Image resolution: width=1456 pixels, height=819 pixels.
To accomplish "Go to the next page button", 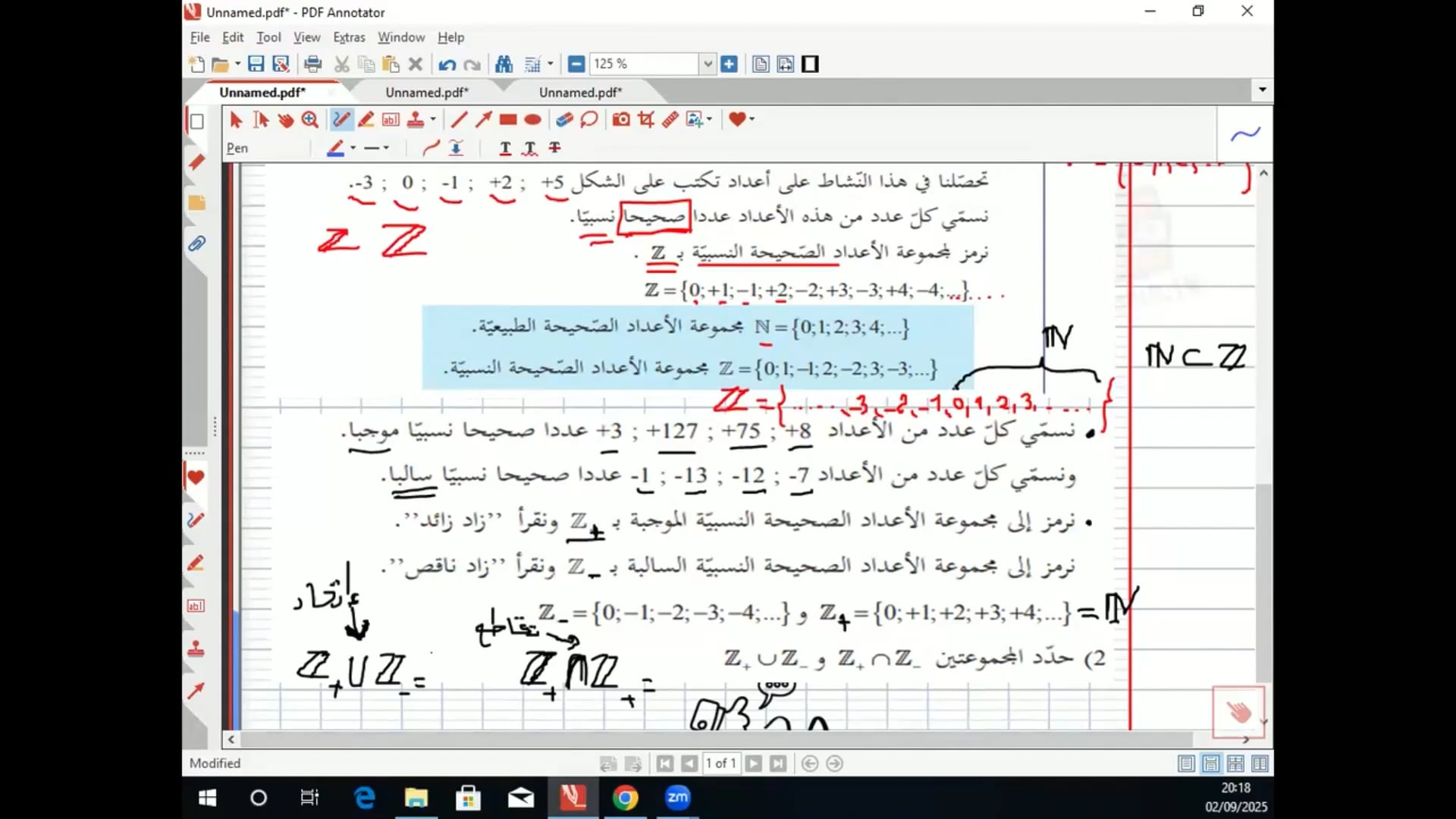I will [753, 764].
